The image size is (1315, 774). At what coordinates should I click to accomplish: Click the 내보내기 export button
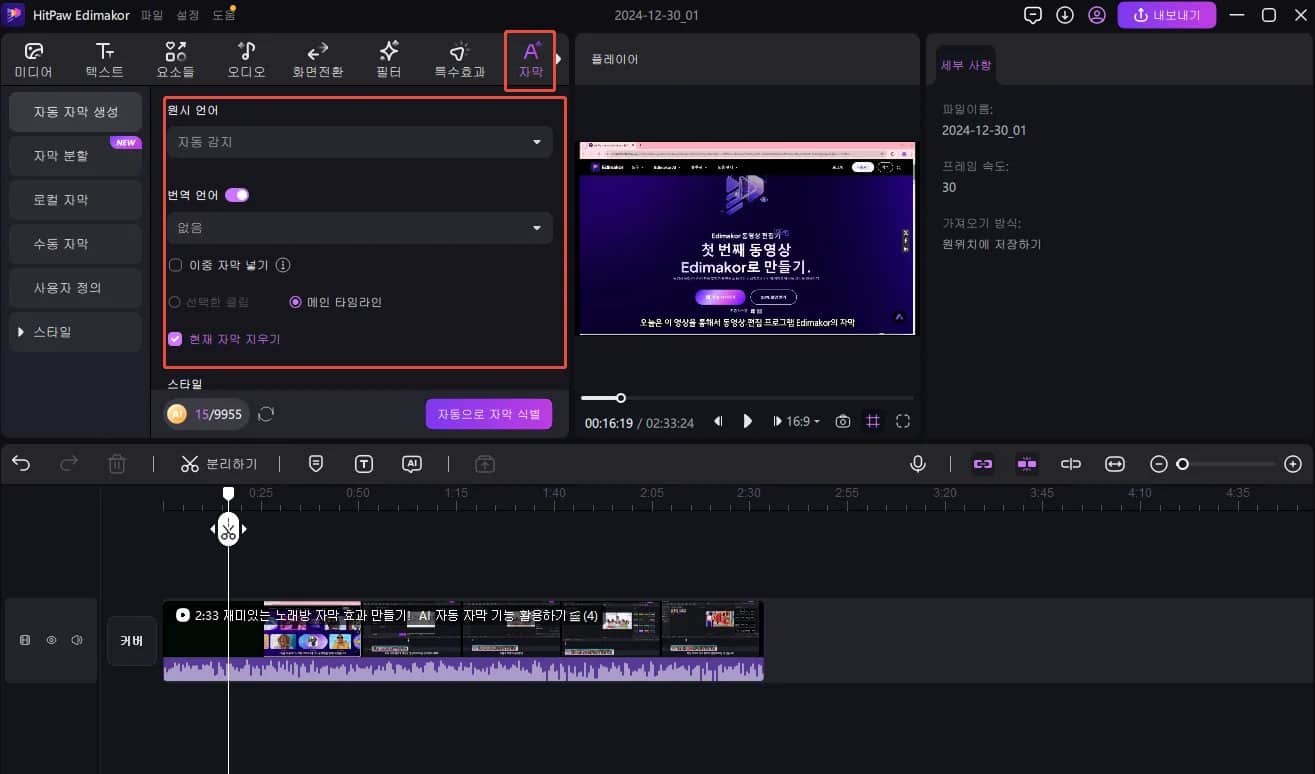point(1167,14)
